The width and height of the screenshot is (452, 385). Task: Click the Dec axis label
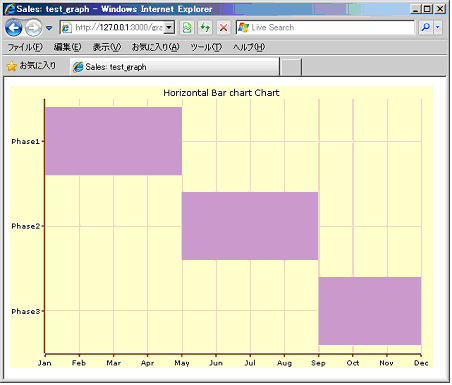(x=421, y=363)
